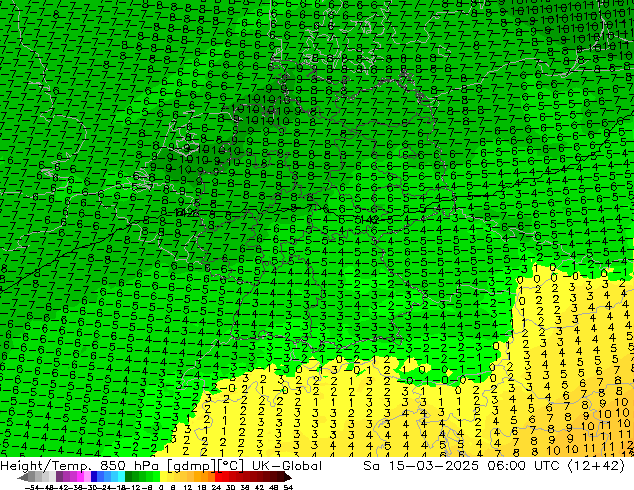The image size is (634, 490).
Task: Pick the yellow segment of the legend
Action: point(163,477)
